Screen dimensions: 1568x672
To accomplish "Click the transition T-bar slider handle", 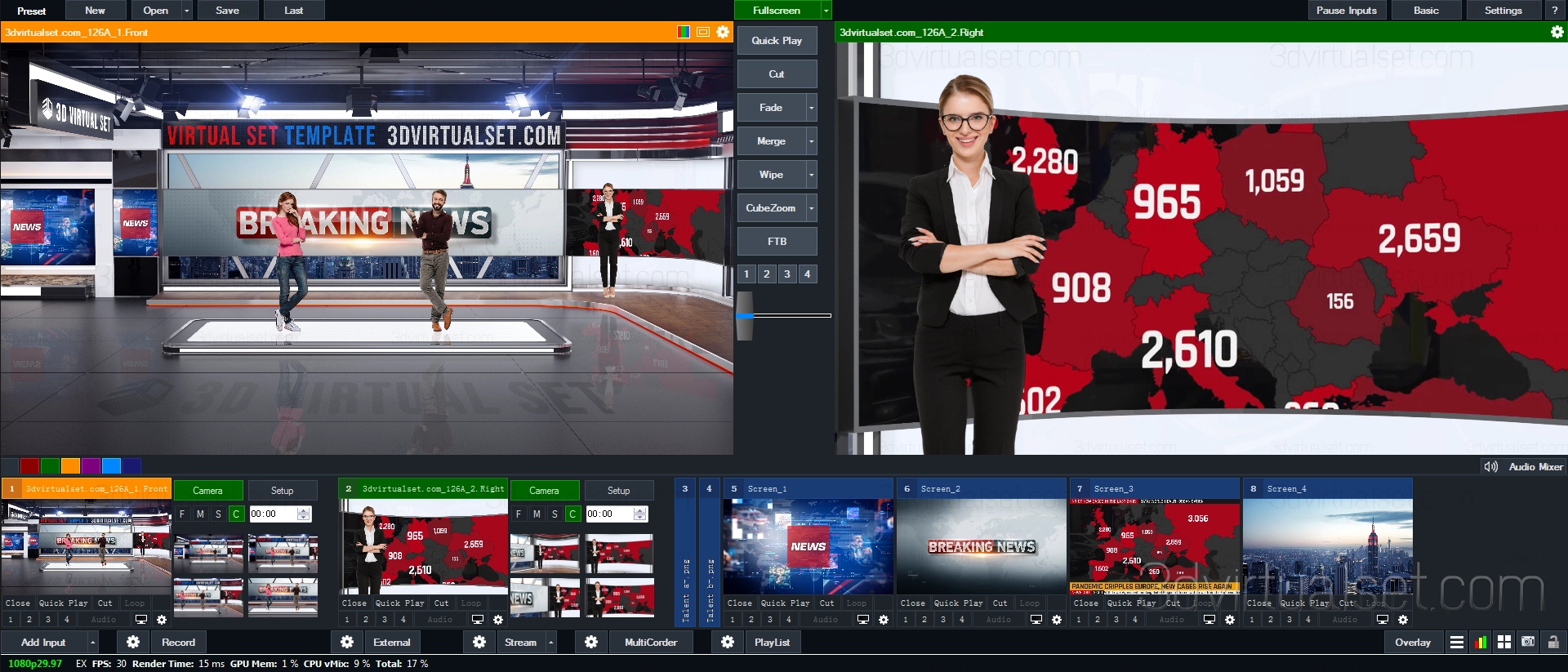I will pyautogui.click(x=745, y=315).
